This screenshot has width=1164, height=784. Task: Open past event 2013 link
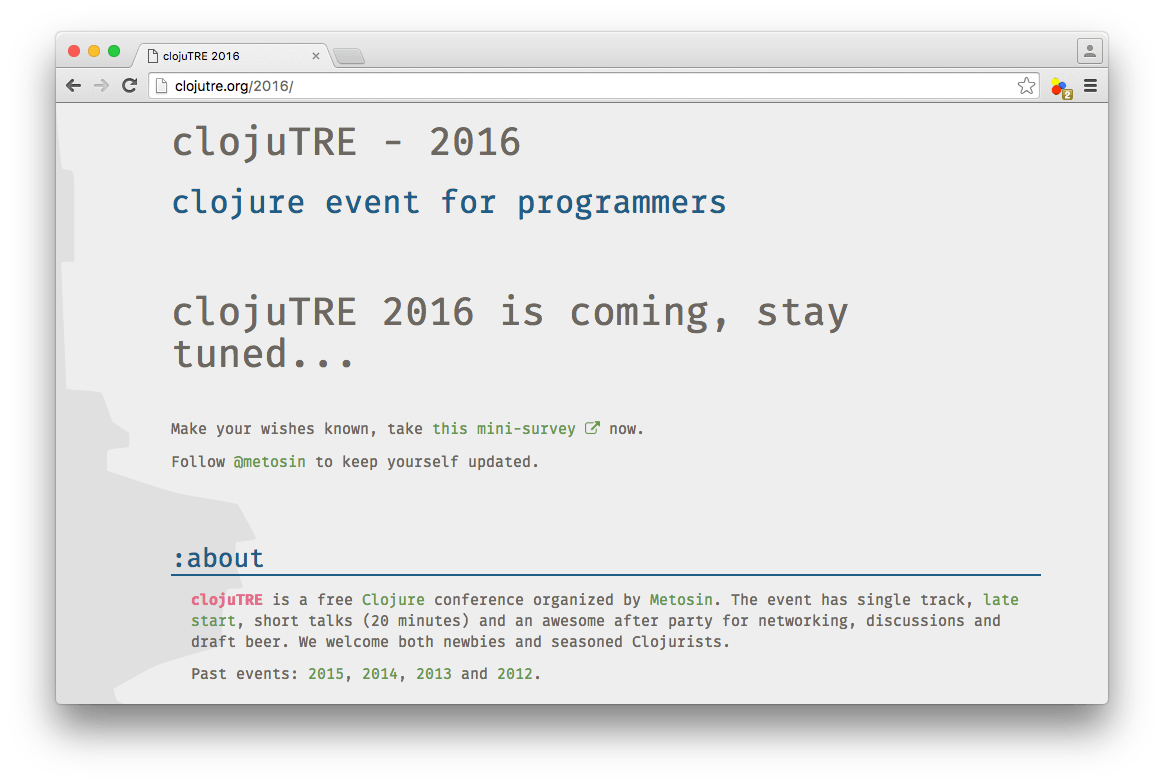tap(434, 674)
